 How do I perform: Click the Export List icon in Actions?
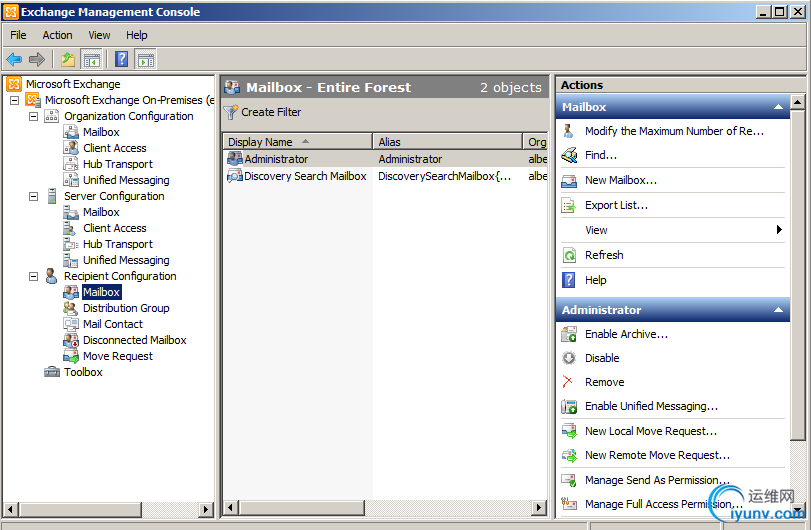[x=569, y=205]
